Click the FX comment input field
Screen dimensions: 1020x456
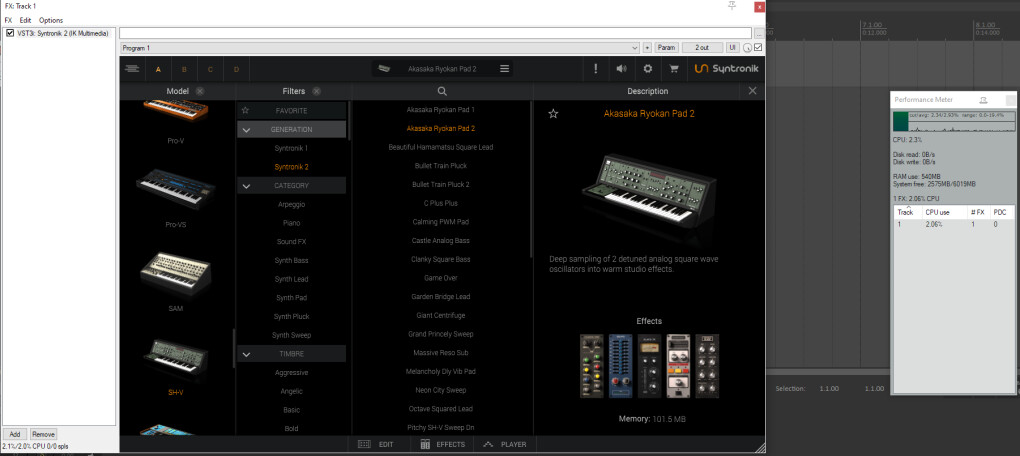[436, 33]
